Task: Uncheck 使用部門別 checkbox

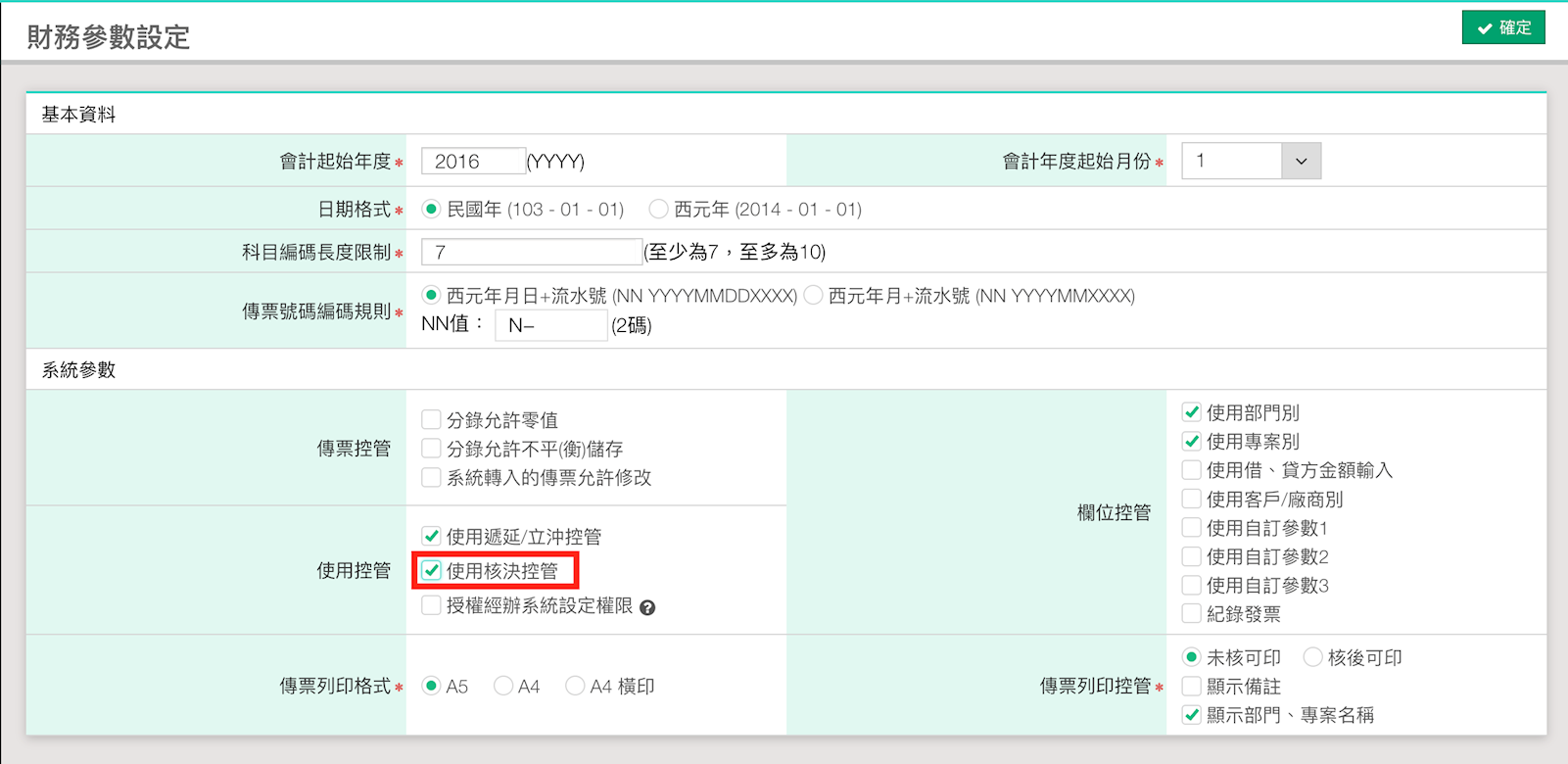Action: pyautogui.click(x=1192, y=412)
